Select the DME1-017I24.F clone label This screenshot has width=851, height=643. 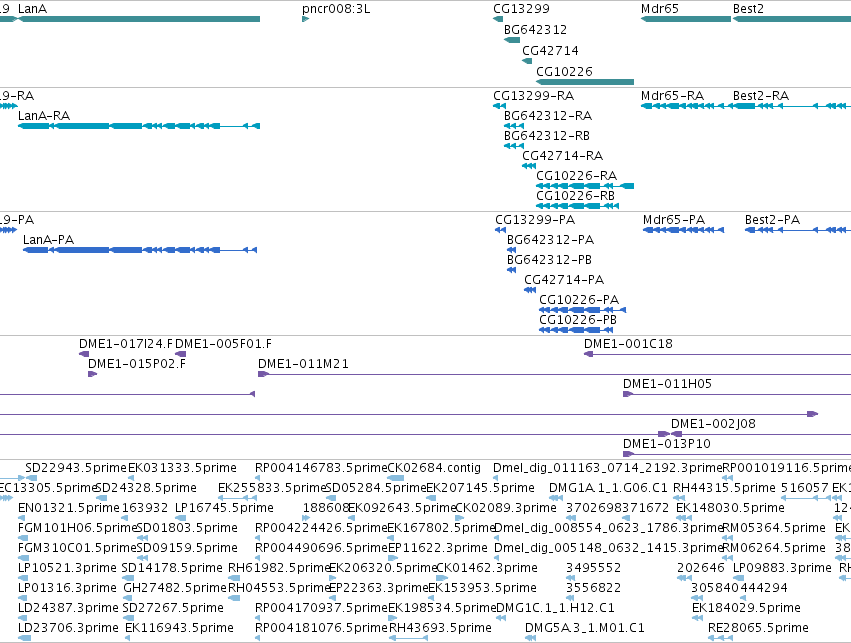pos(126,344)
